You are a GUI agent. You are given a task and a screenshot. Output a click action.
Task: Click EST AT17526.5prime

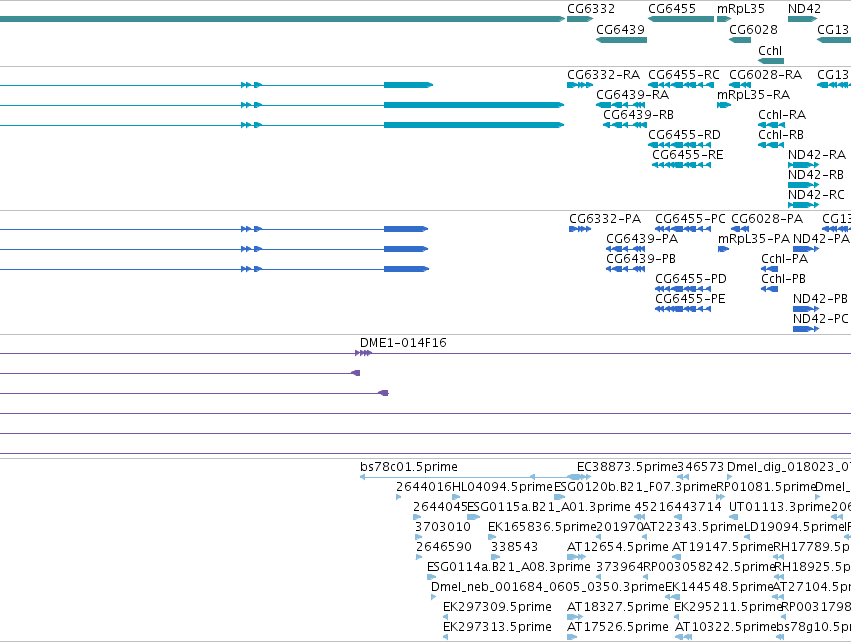(x=618, y=627)
